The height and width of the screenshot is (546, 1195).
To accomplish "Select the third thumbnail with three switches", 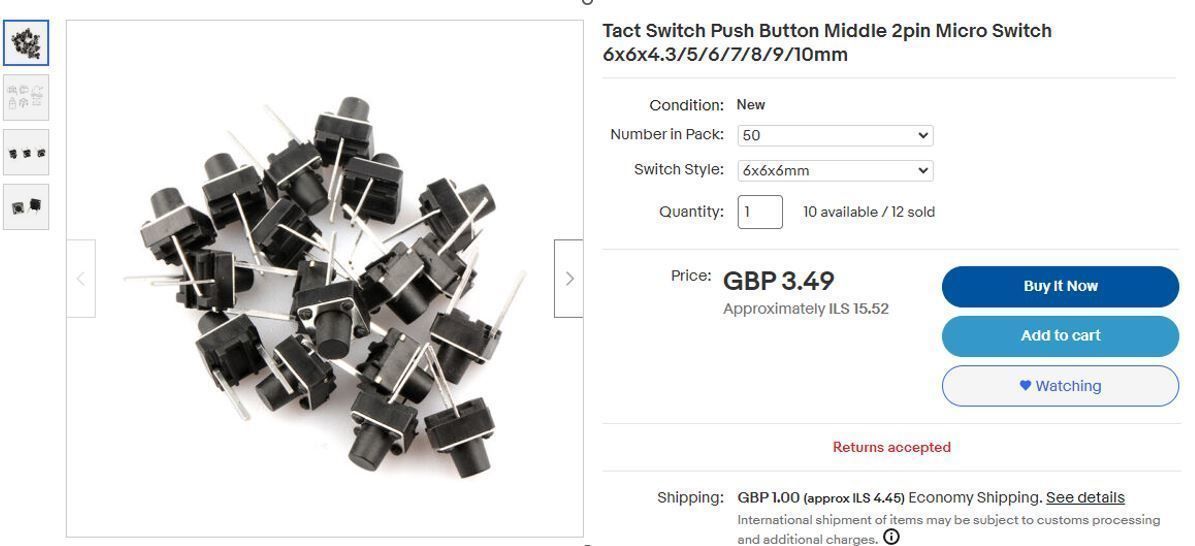I will click(x=26, y=152).
